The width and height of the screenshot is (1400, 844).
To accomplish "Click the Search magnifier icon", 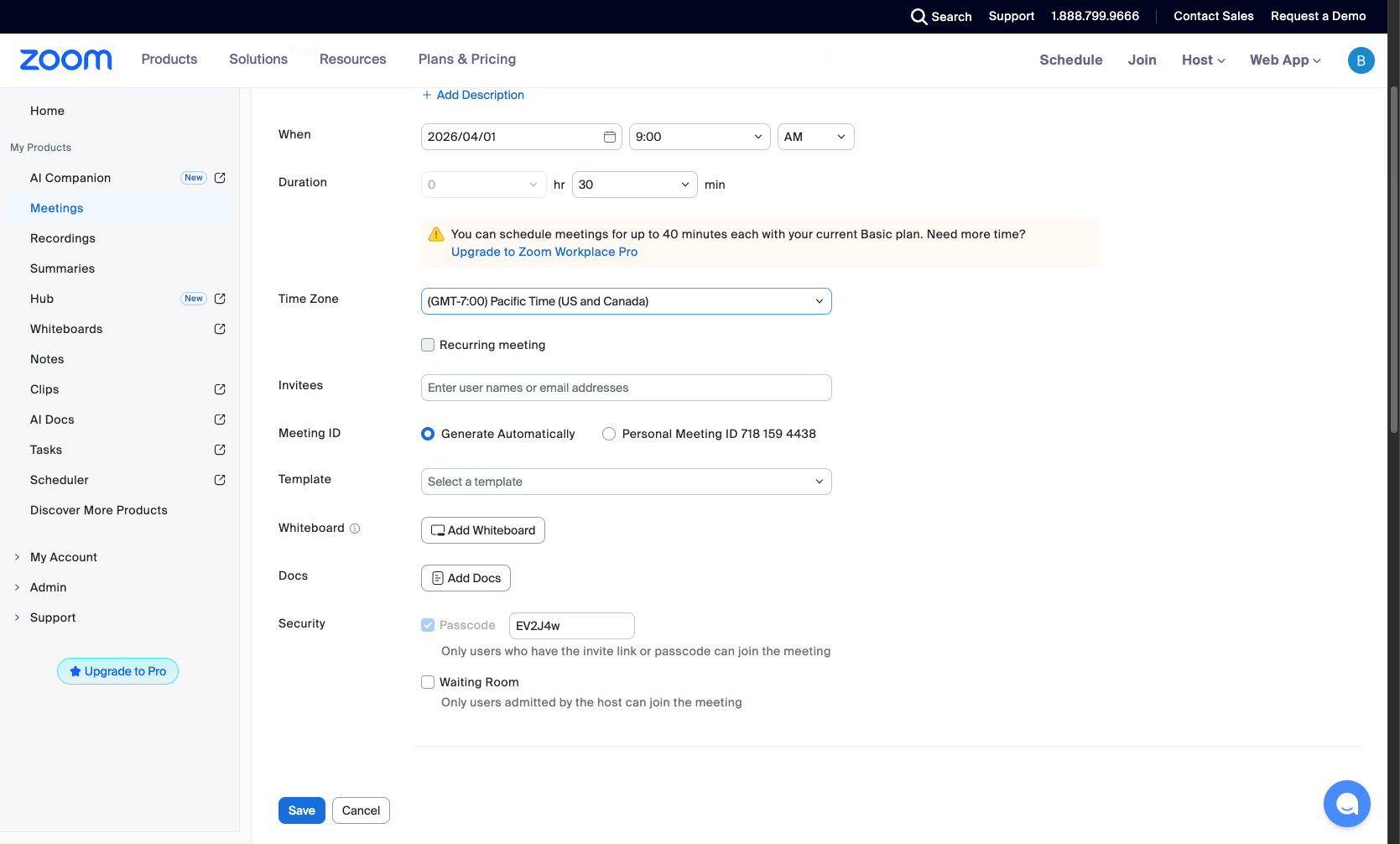I will point(919,17).
